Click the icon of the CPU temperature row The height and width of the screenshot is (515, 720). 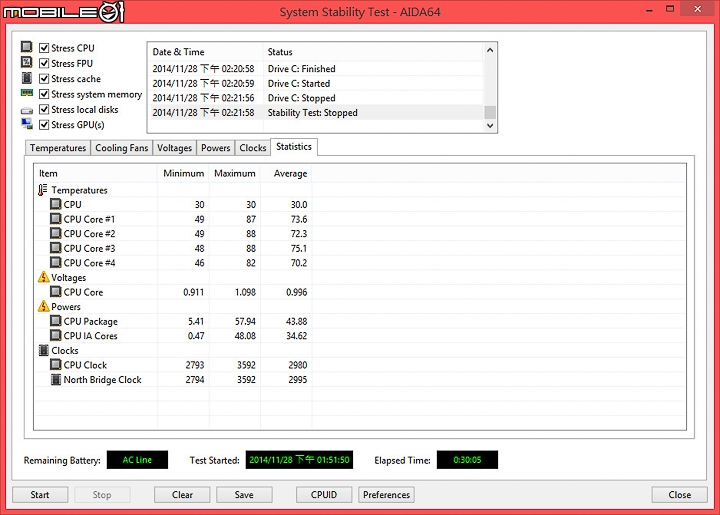click(56, 204)
